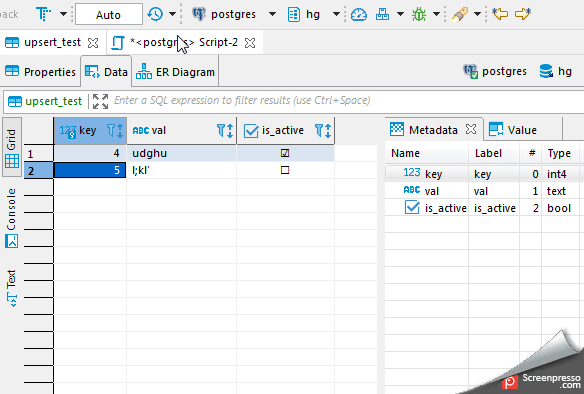
Task: Click the navigate back arrow icon
Action: point(500,14)
